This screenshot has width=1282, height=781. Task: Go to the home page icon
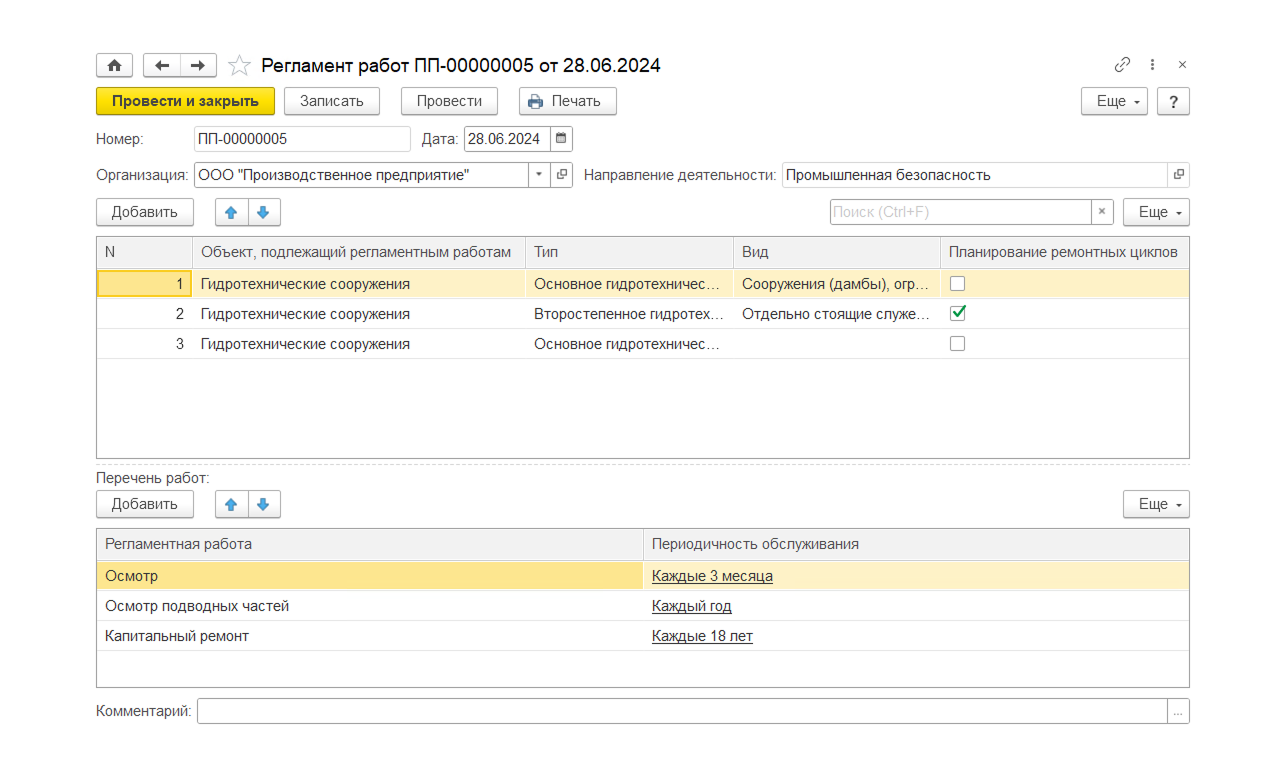[x=114, y=65]
